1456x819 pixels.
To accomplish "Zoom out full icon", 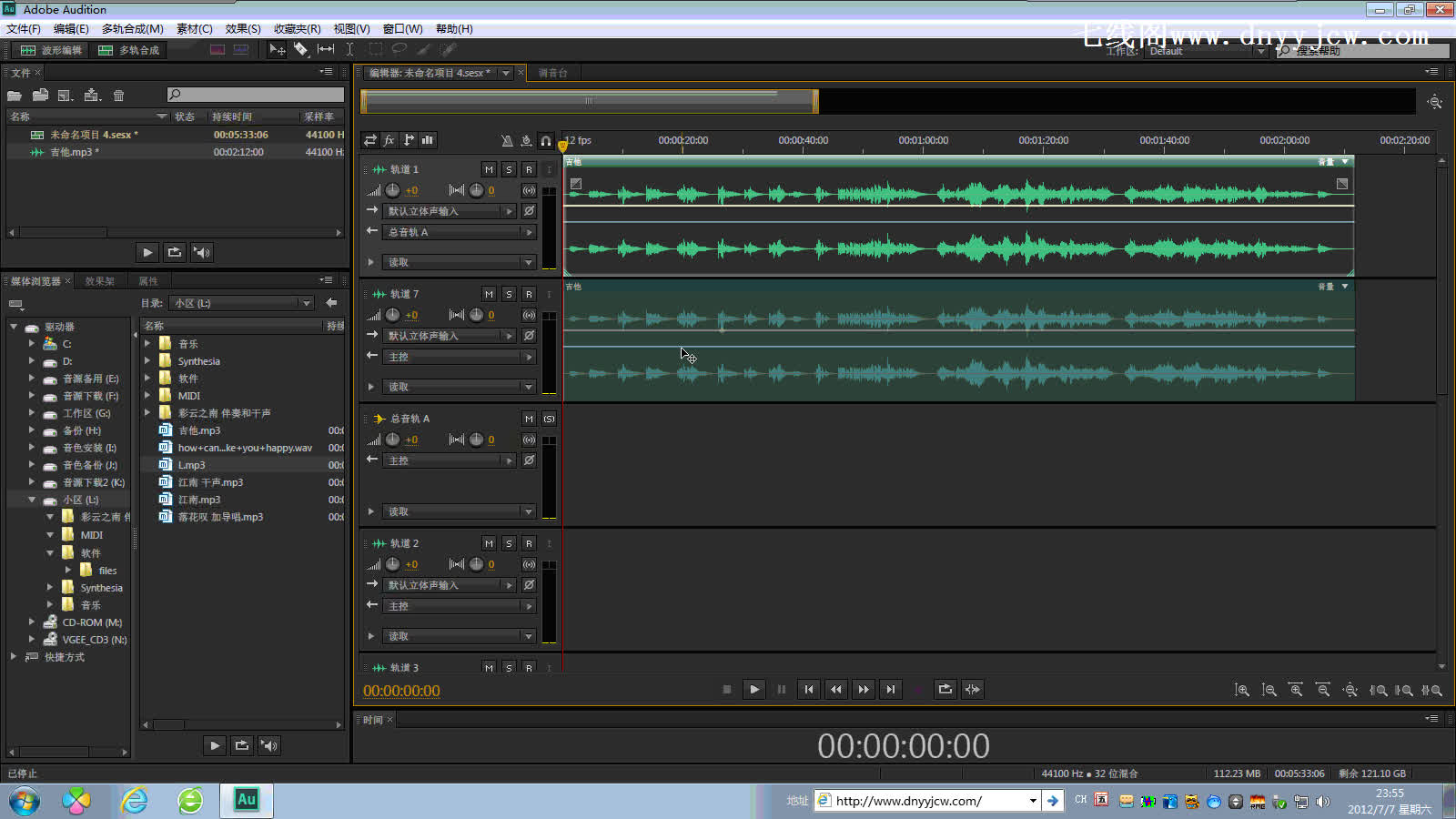I will coord(1351,690).
